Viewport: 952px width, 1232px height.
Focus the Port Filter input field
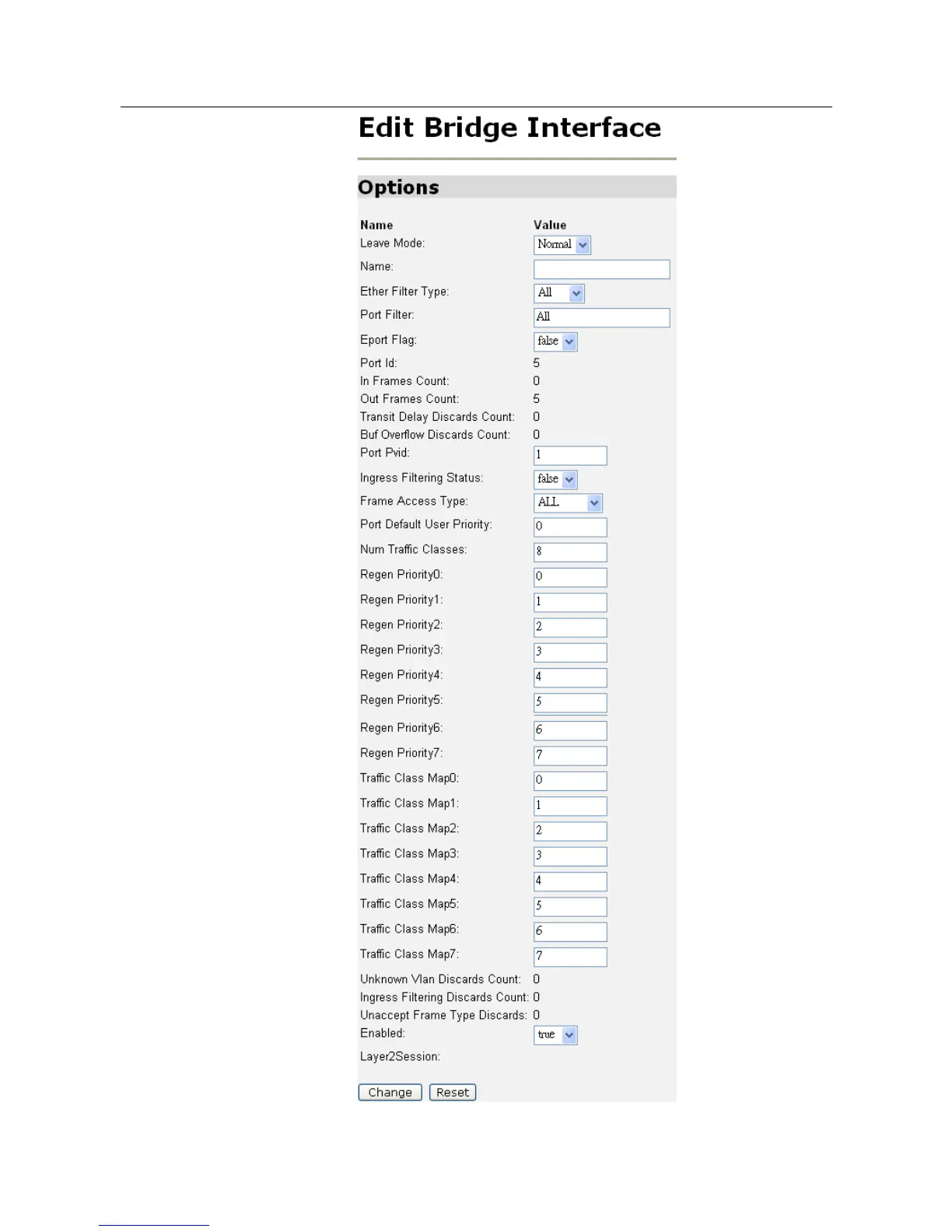[601, 317]
